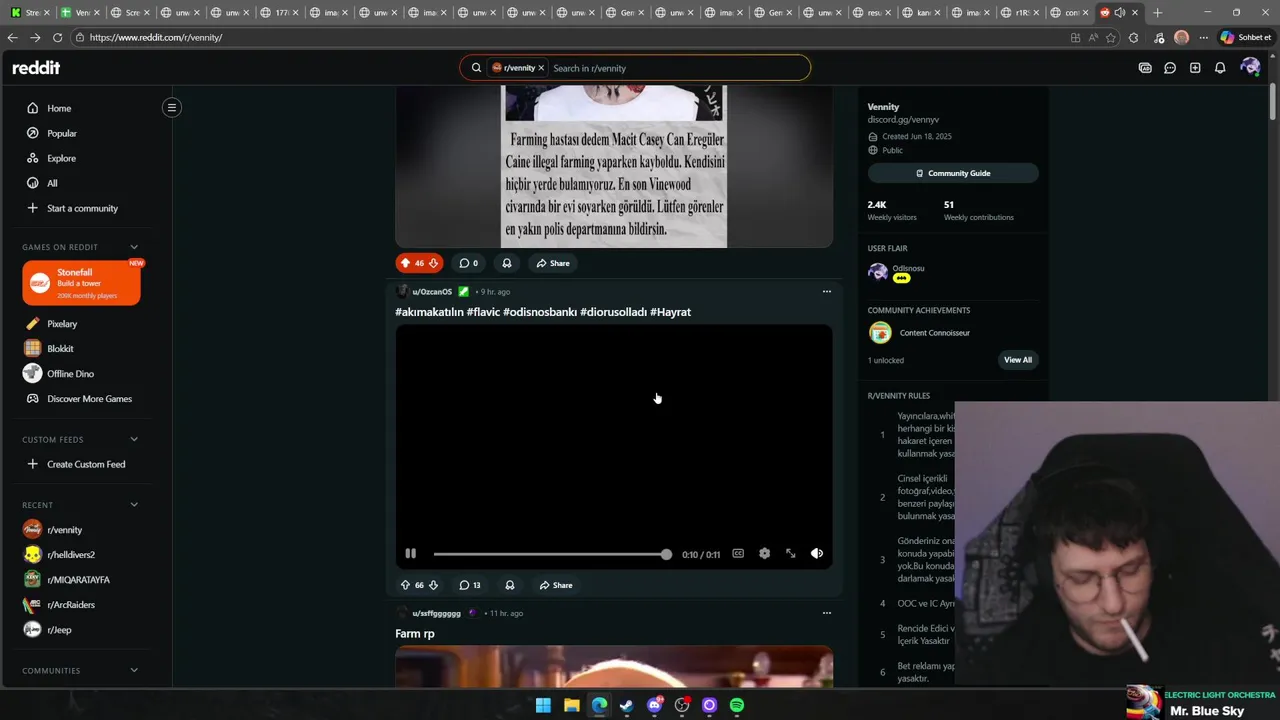
Task: Open a new browser tab
Action: coord(1157,13)
